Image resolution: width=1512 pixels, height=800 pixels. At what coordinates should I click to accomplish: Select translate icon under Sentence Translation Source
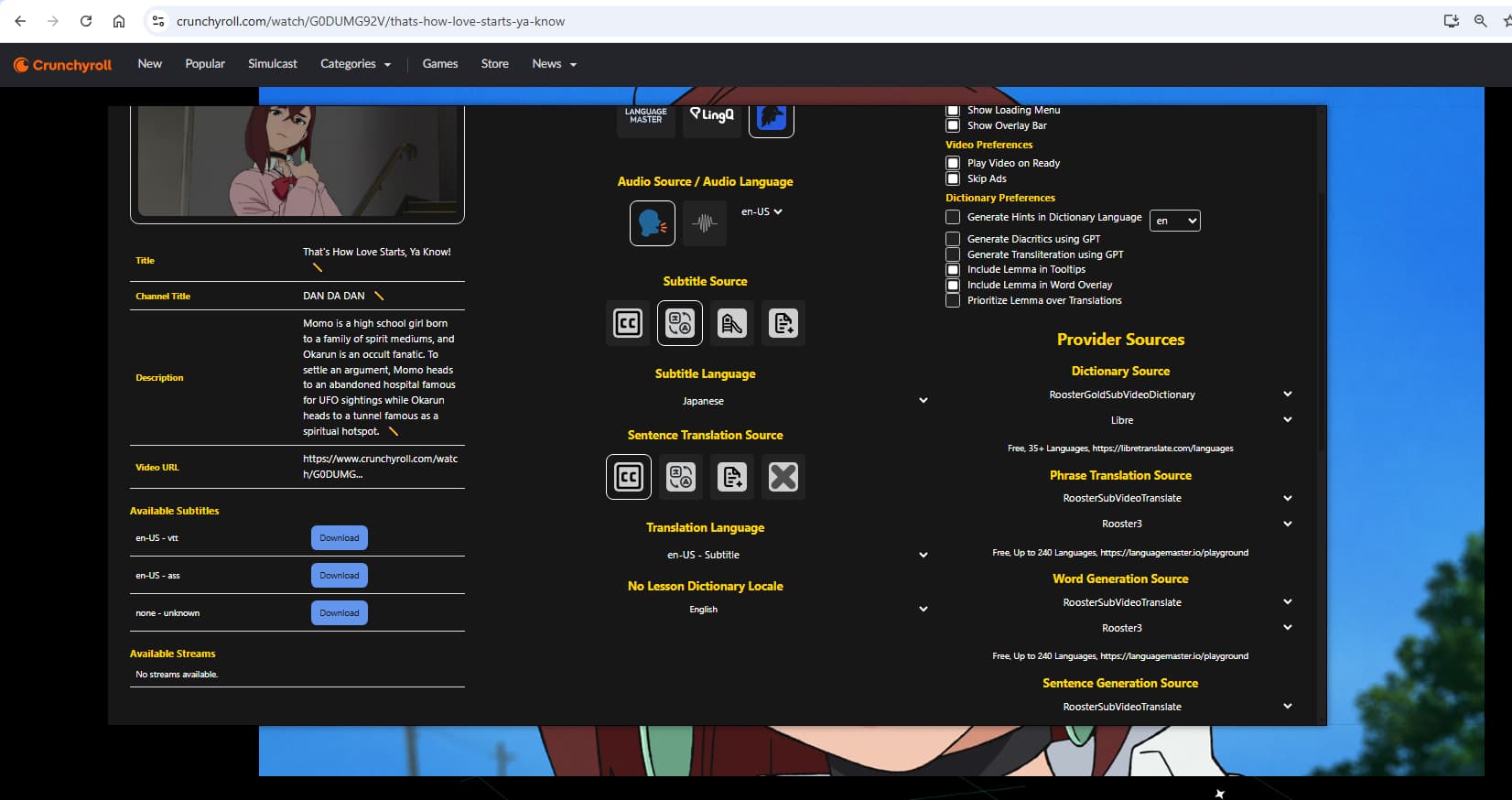click(680, 477)
